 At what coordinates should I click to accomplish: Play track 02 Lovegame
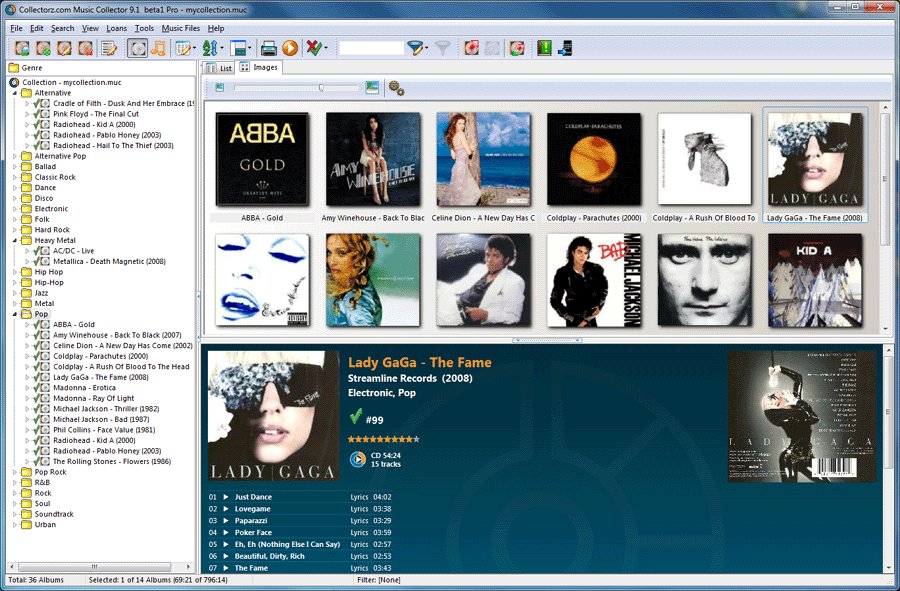(226, 509)
